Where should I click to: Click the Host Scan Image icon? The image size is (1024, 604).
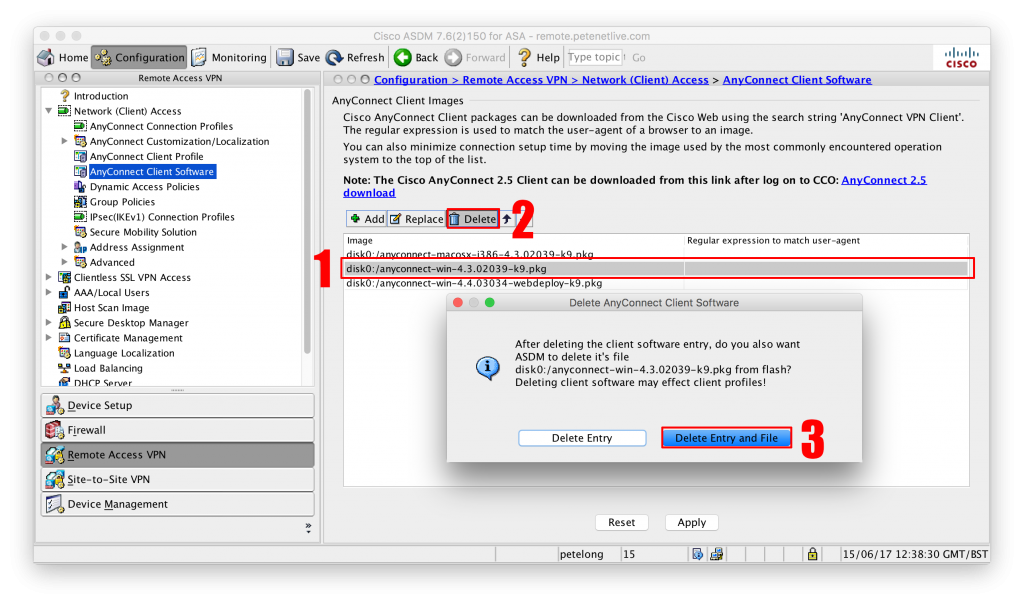[x=64, y=308]
